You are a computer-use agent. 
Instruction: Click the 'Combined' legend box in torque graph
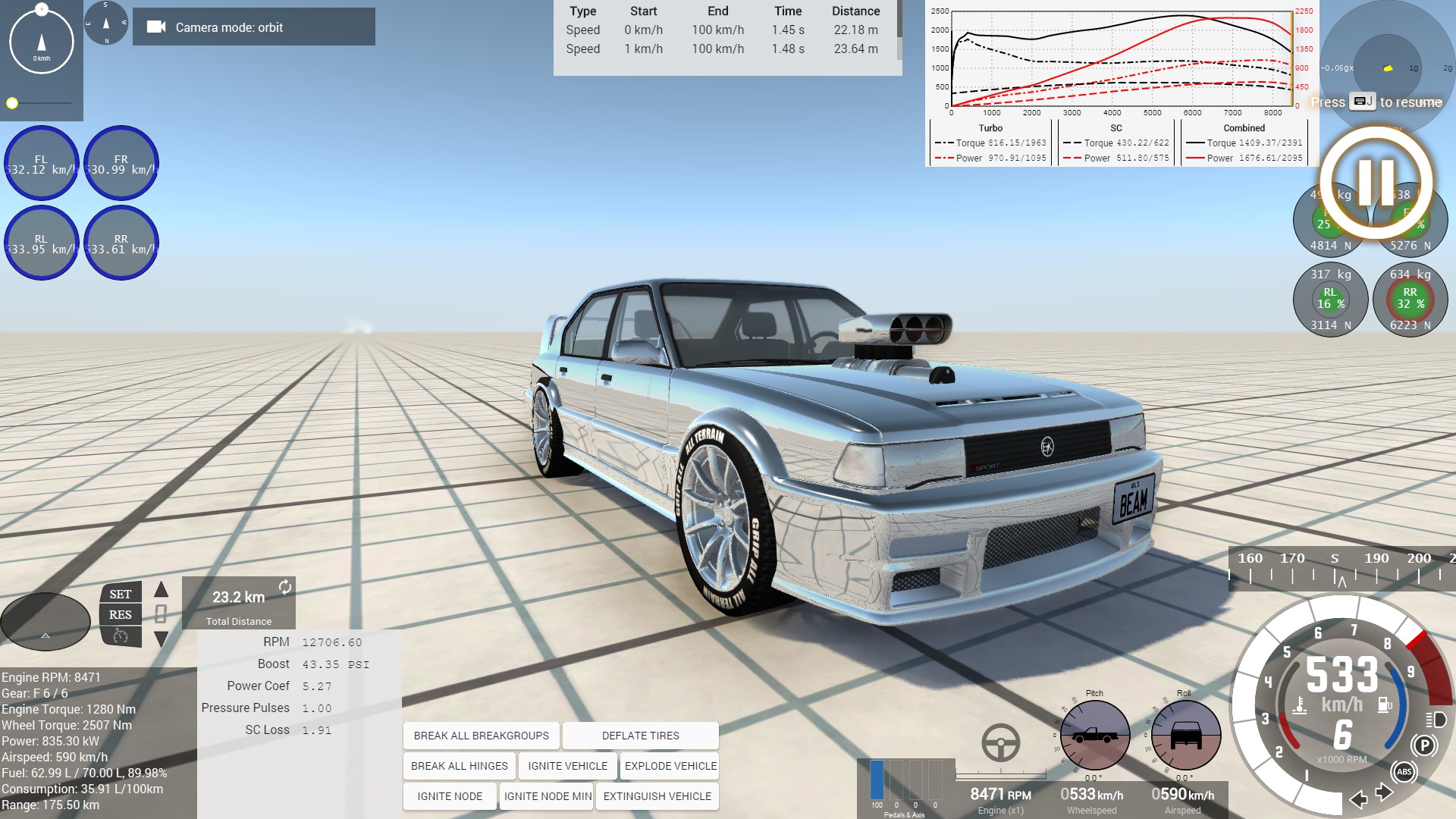click(x=1244, y=143)
